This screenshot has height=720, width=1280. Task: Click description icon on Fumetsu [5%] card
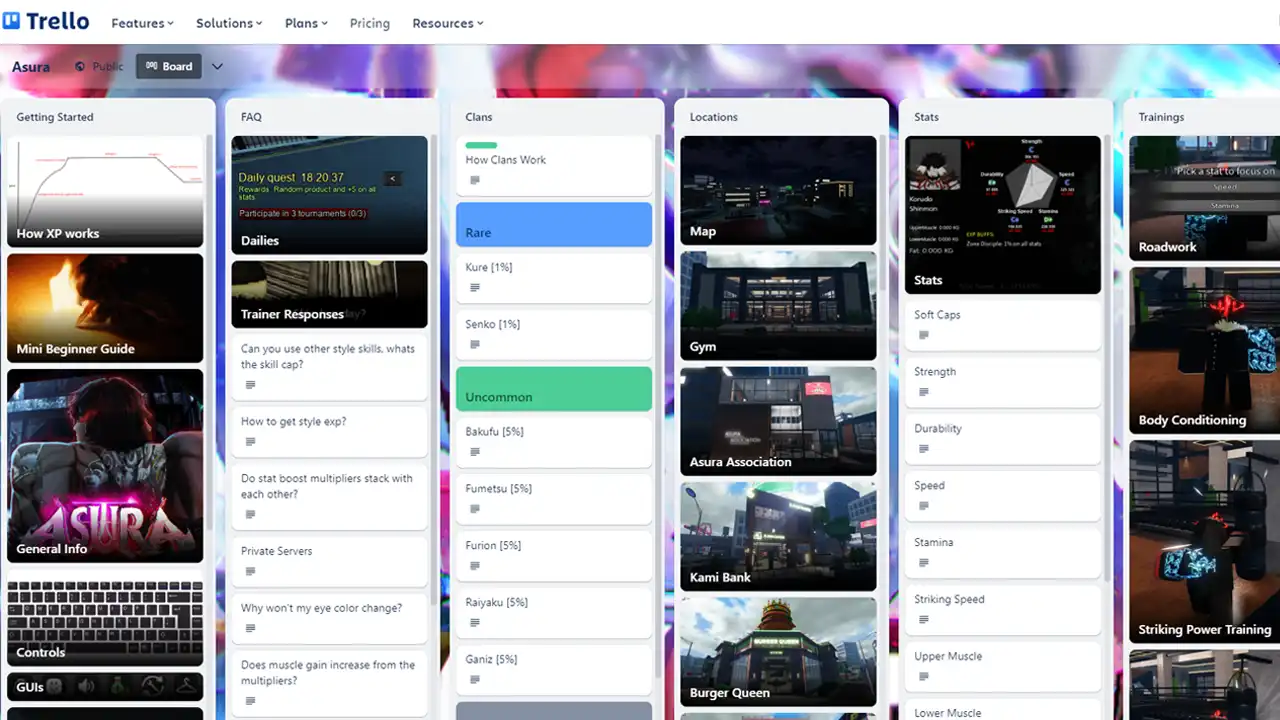pyautogui.click(x=475, y=509)
